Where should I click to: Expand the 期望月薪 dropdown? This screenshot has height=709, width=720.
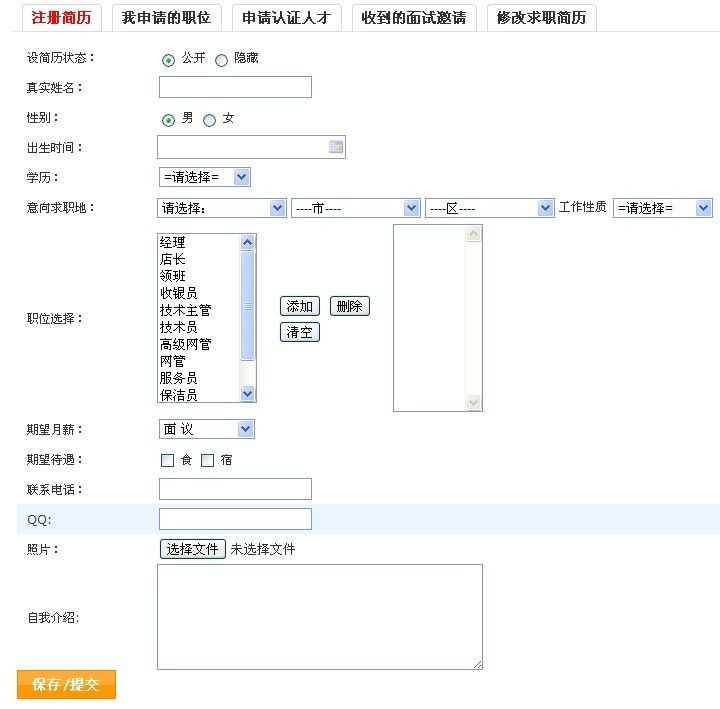[207, 429]
